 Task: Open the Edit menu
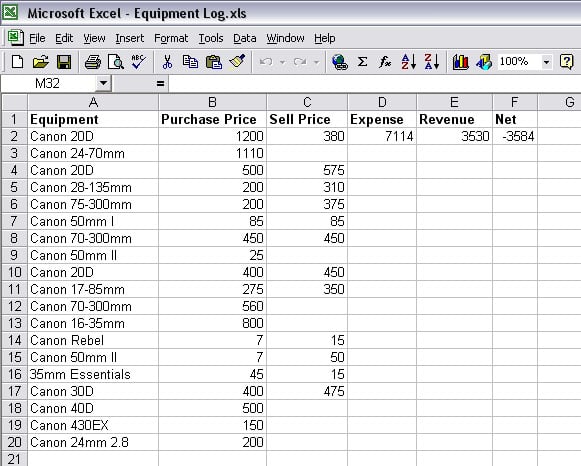click(x=64, y=38)
